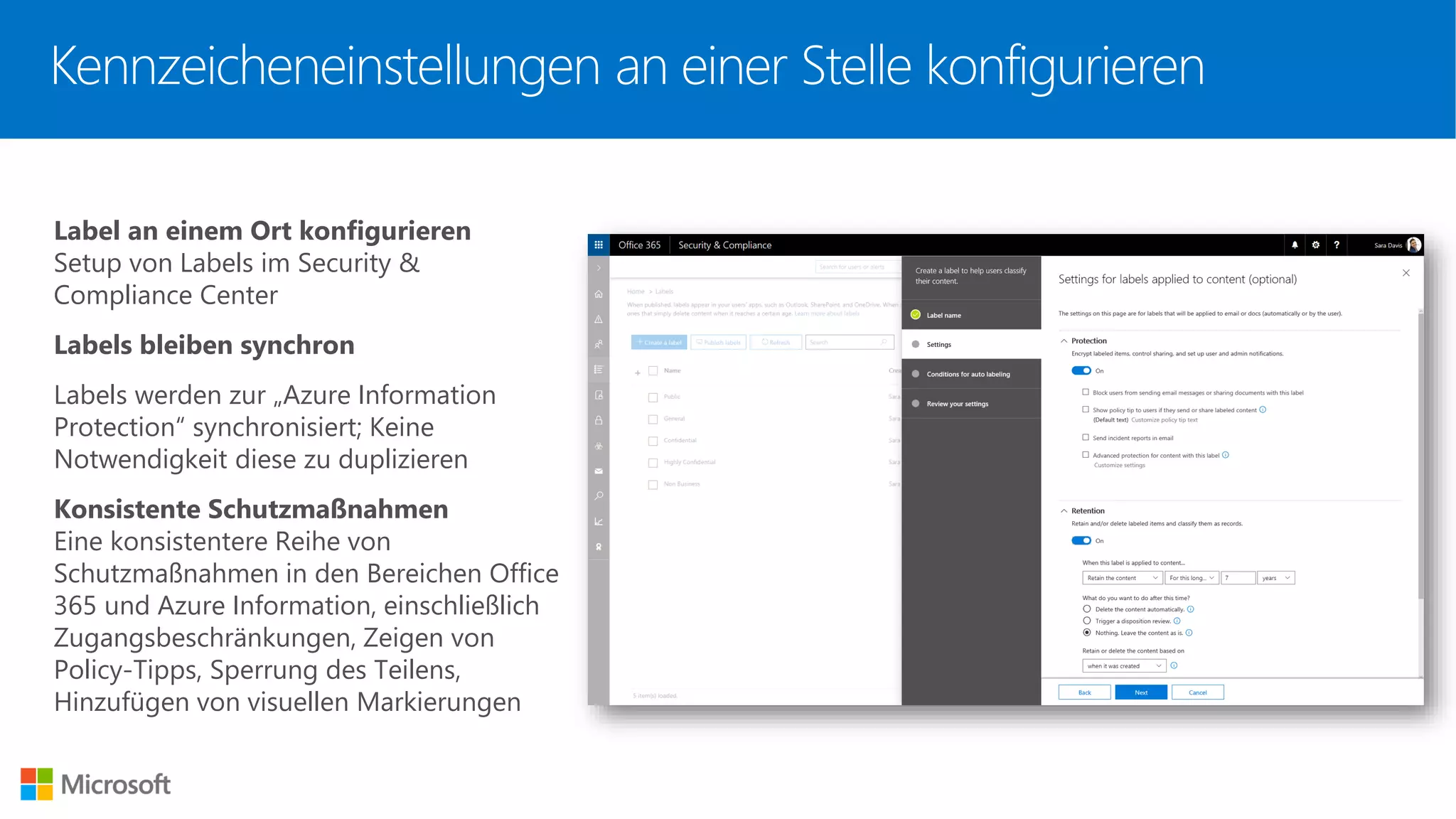This screenshot has width=1456, height=819.
Task: Check Send incident reports in email
Action: [x=1086, y=437]
